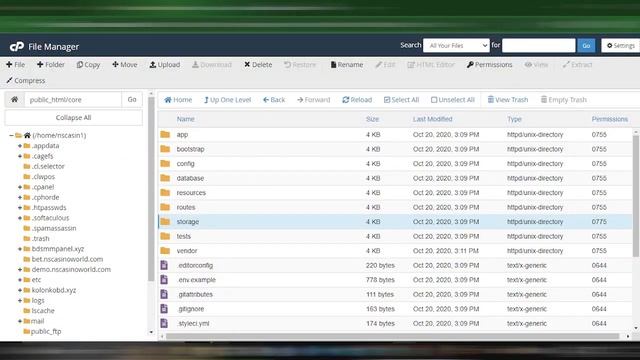Click Collapse All in the tree
640x360 pixels.
73,118
